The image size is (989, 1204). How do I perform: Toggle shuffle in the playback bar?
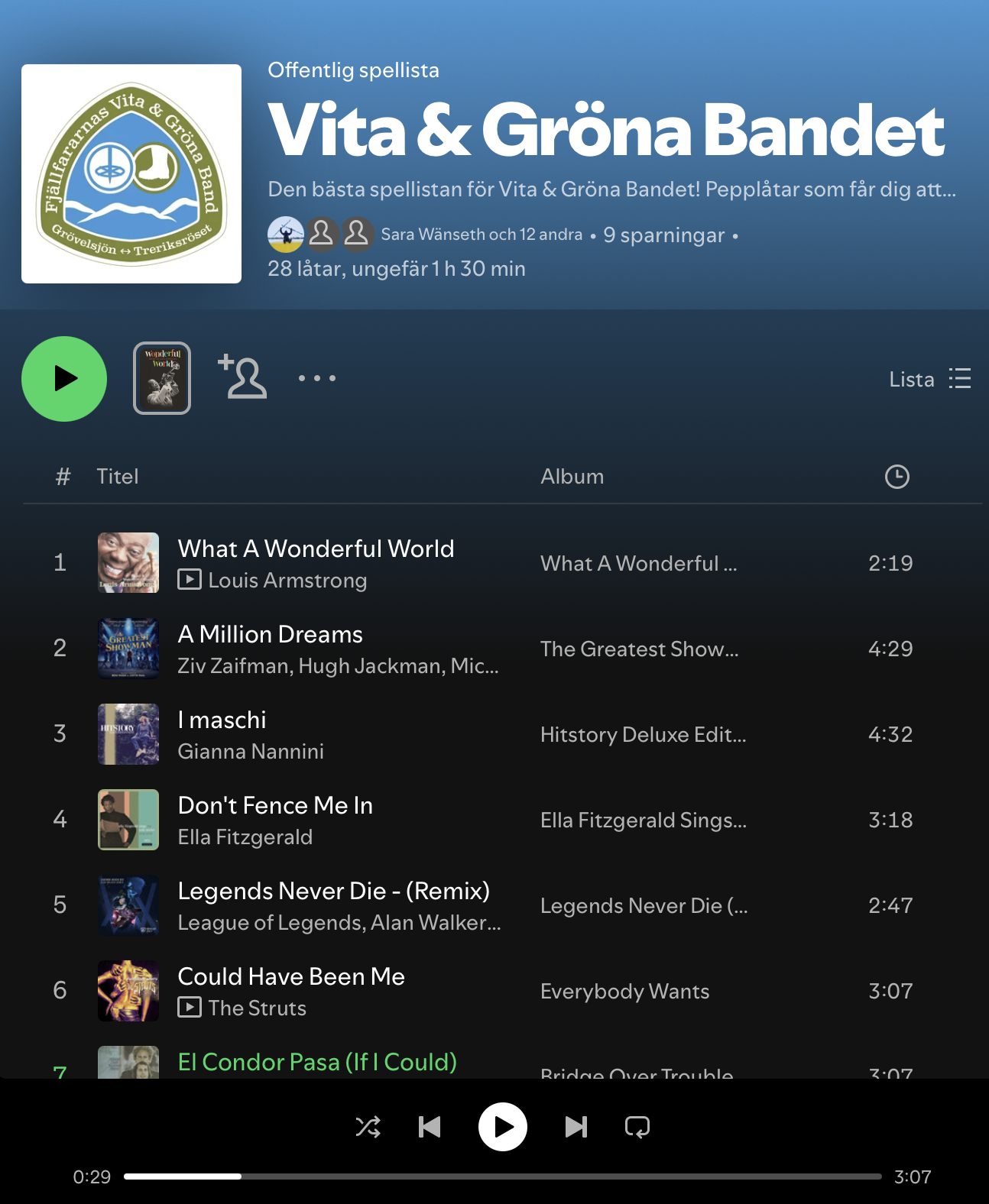coord(368,1127)
